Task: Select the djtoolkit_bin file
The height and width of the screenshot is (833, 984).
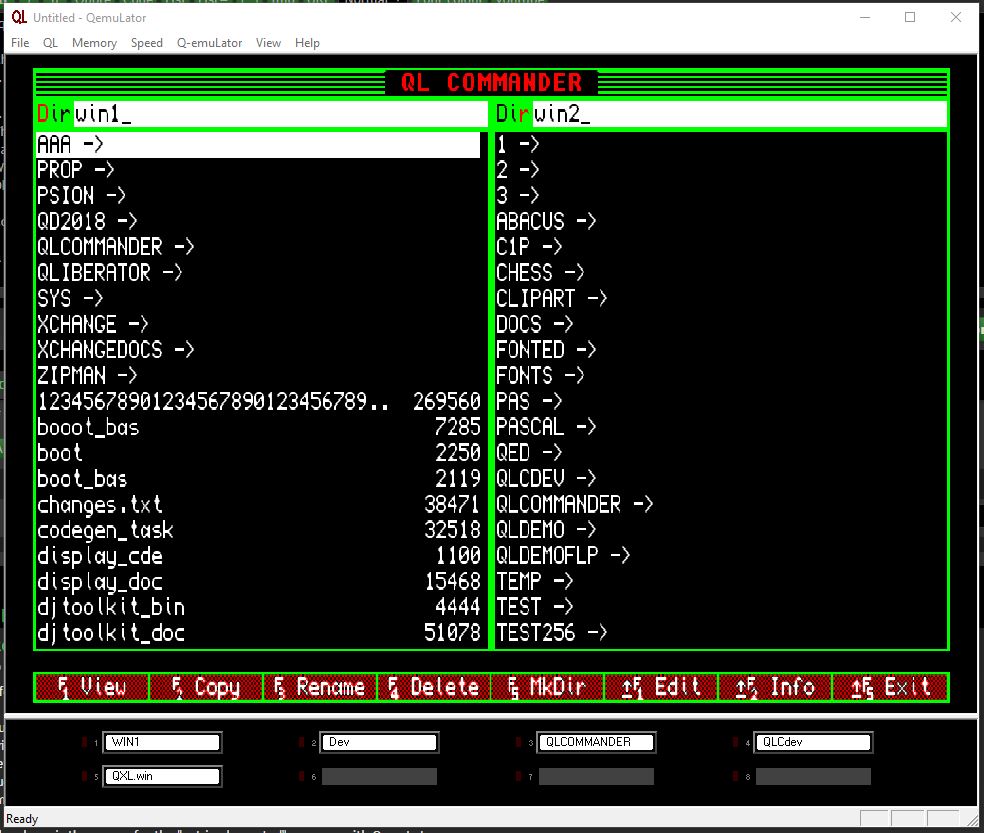Action: [258, 608]
